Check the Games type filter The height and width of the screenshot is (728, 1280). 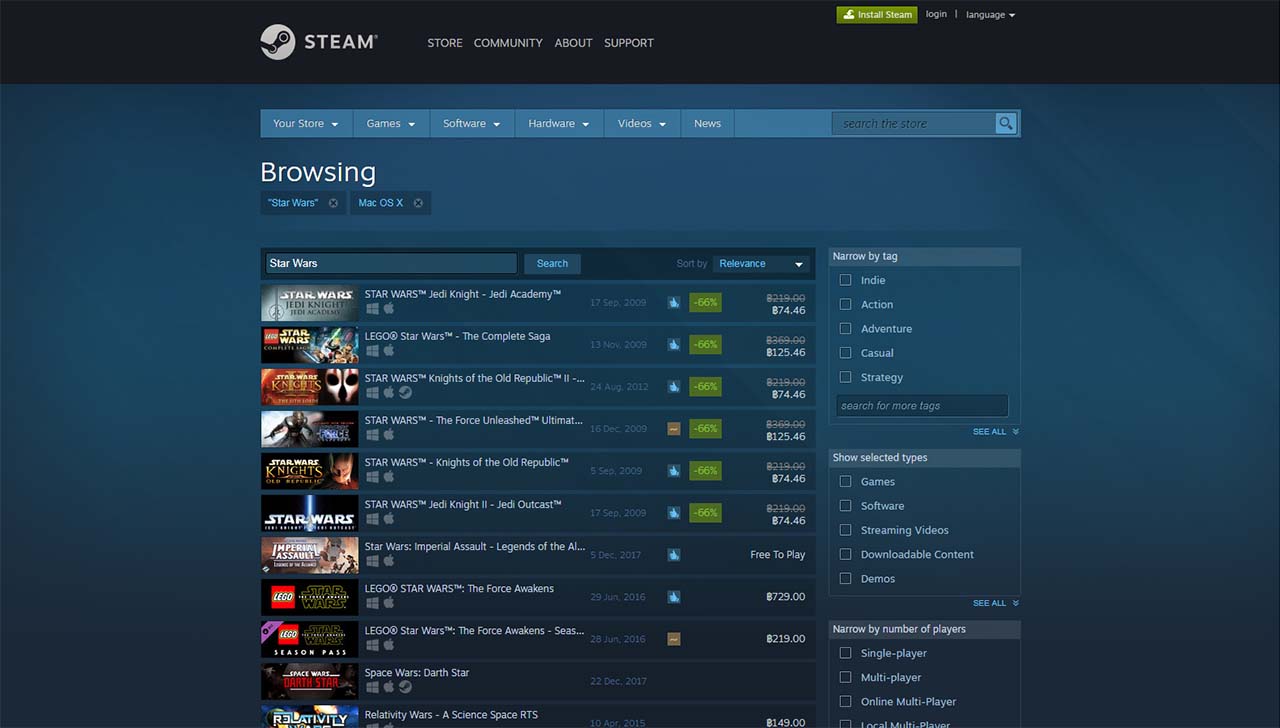(x=844, y=481)
